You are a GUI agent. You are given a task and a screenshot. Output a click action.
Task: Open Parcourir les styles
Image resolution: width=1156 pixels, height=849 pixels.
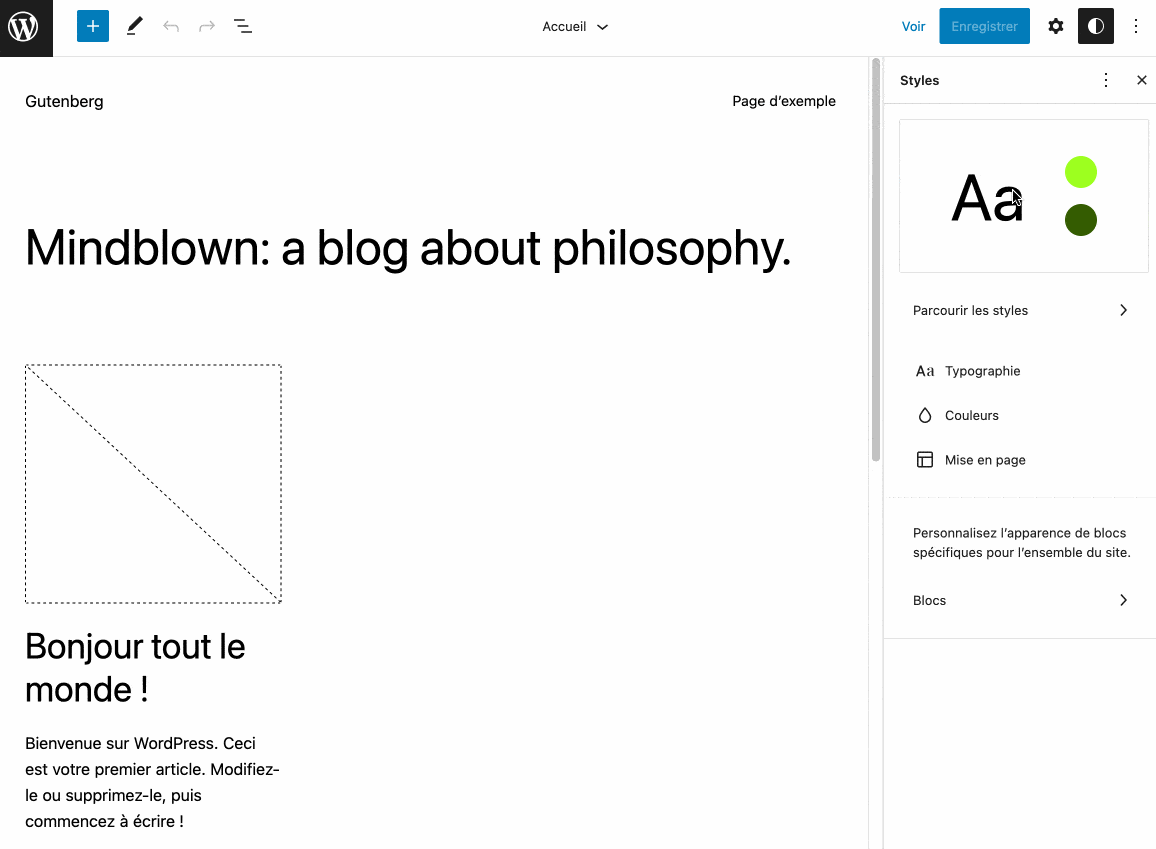(x=1020, y=310)
